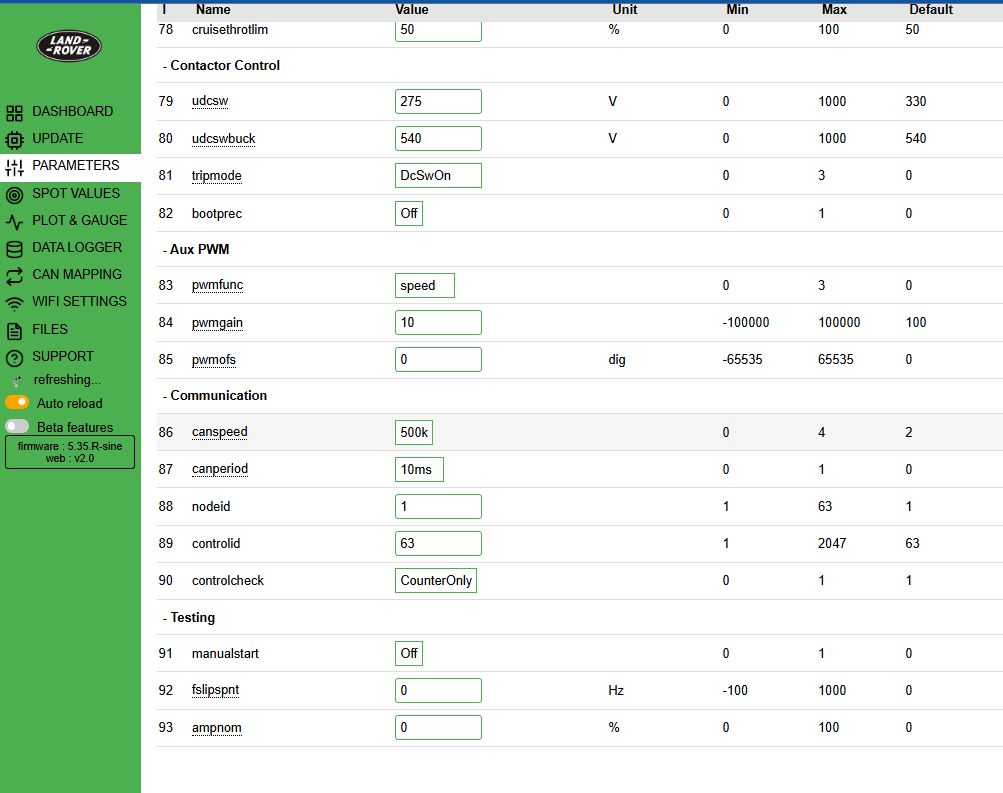Disable the Auto reload toggle
Screen dimensions: 1003x793
[x=17, y=403]
